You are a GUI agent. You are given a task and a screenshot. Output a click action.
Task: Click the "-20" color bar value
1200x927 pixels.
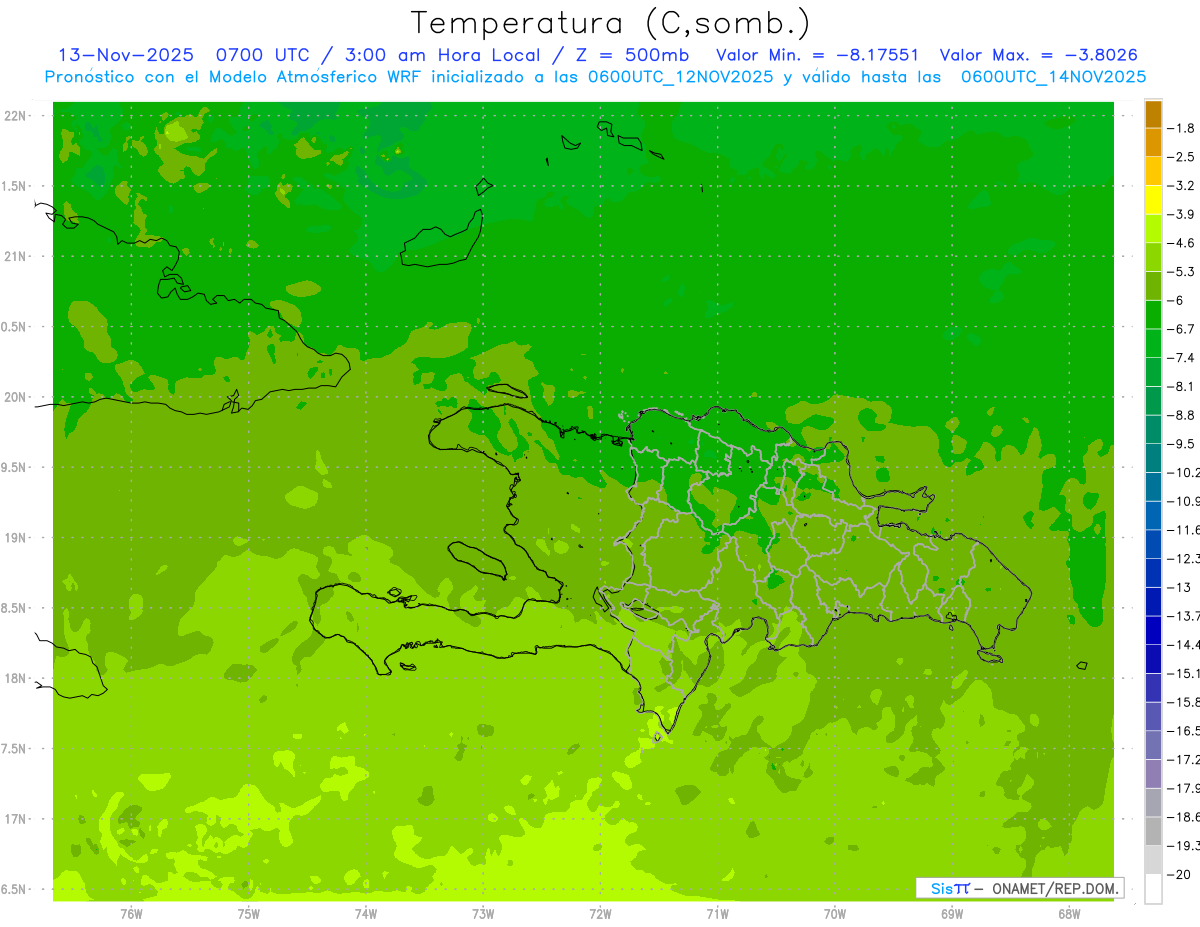tap(1179, 875)
